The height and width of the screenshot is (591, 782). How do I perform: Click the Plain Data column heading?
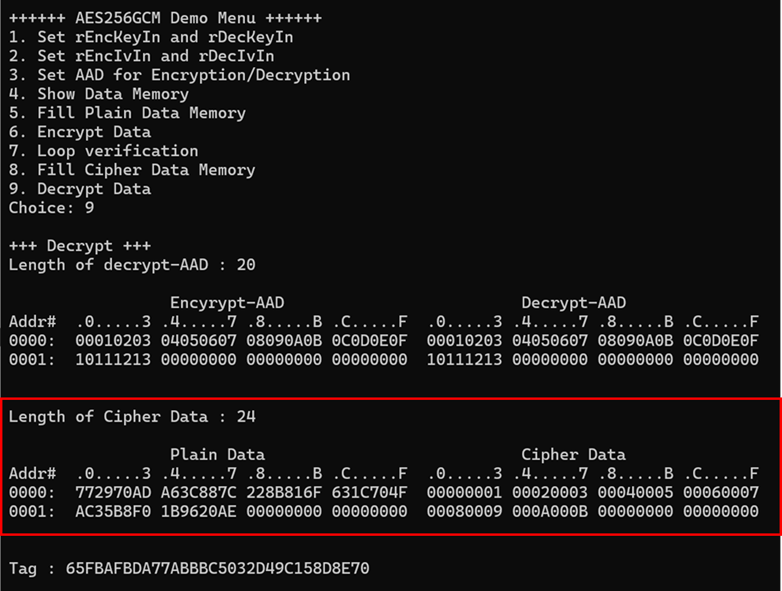[217, 455]
